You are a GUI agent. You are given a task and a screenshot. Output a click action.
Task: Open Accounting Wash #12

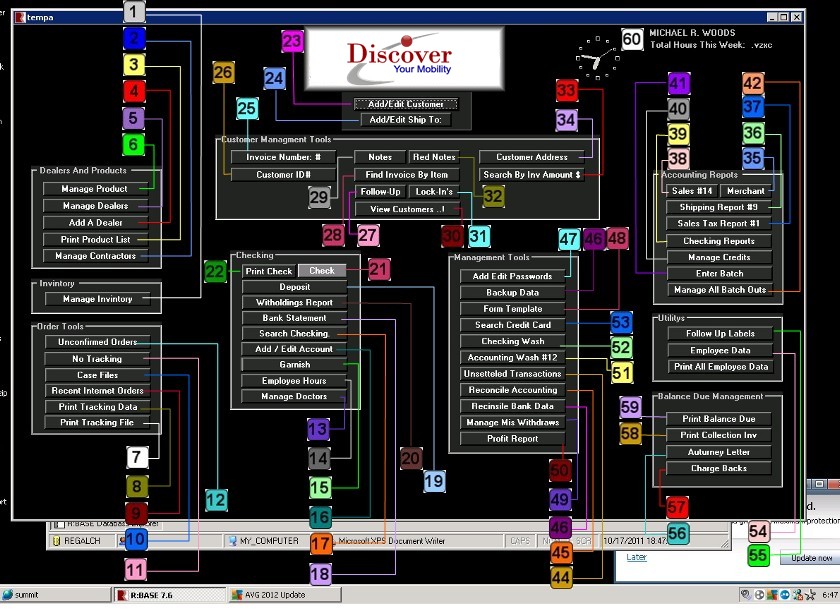[513, 358]
